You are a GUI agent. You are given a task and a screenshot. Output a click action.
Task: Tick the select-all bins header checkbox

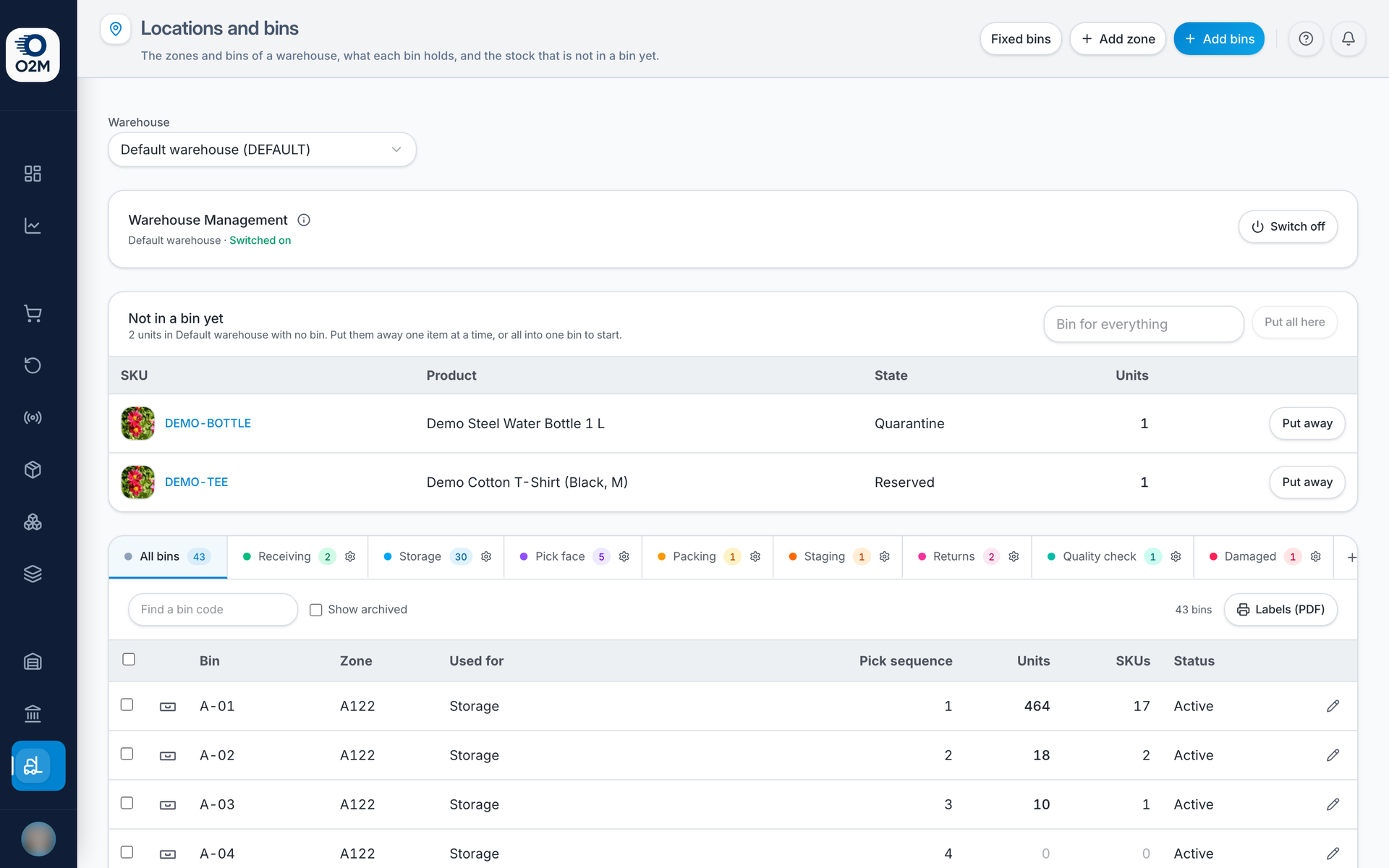pyautogui.click(x=129, y=659)
